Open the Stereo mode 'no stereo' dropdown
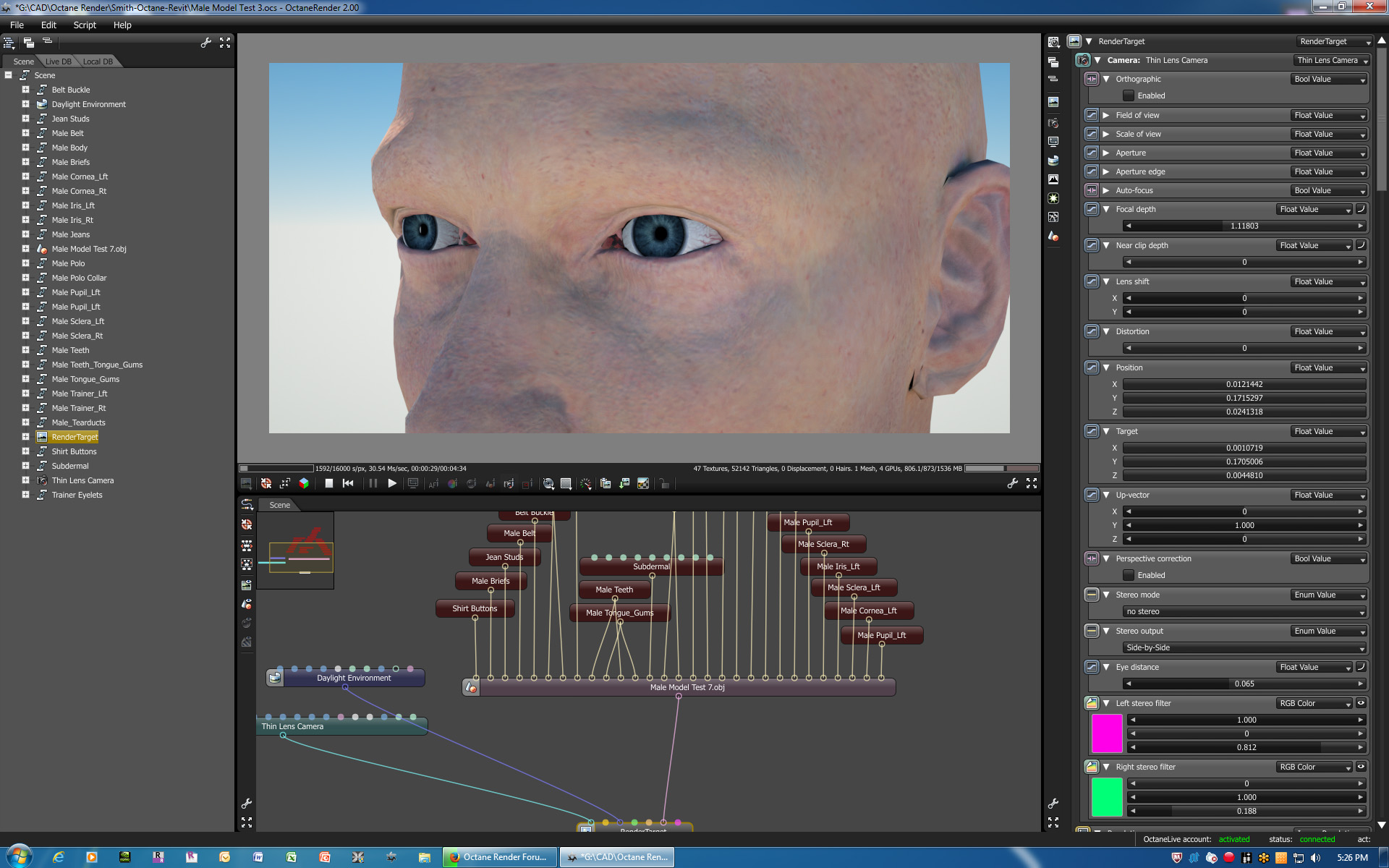Viewport: 1389px width, 868px height. 1244,611
